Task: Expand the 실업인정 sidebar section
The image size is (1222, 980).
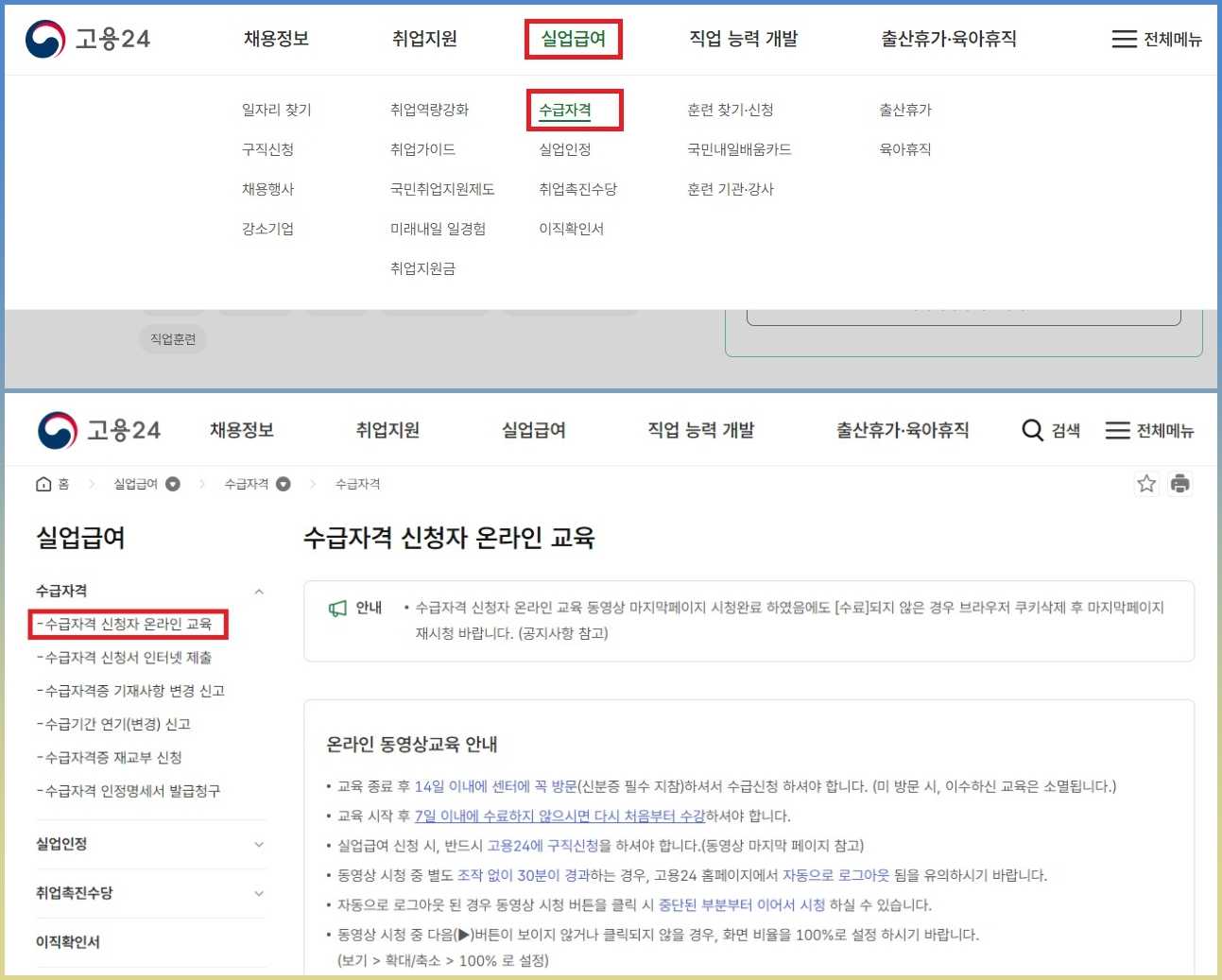Action: click(259, 844)
